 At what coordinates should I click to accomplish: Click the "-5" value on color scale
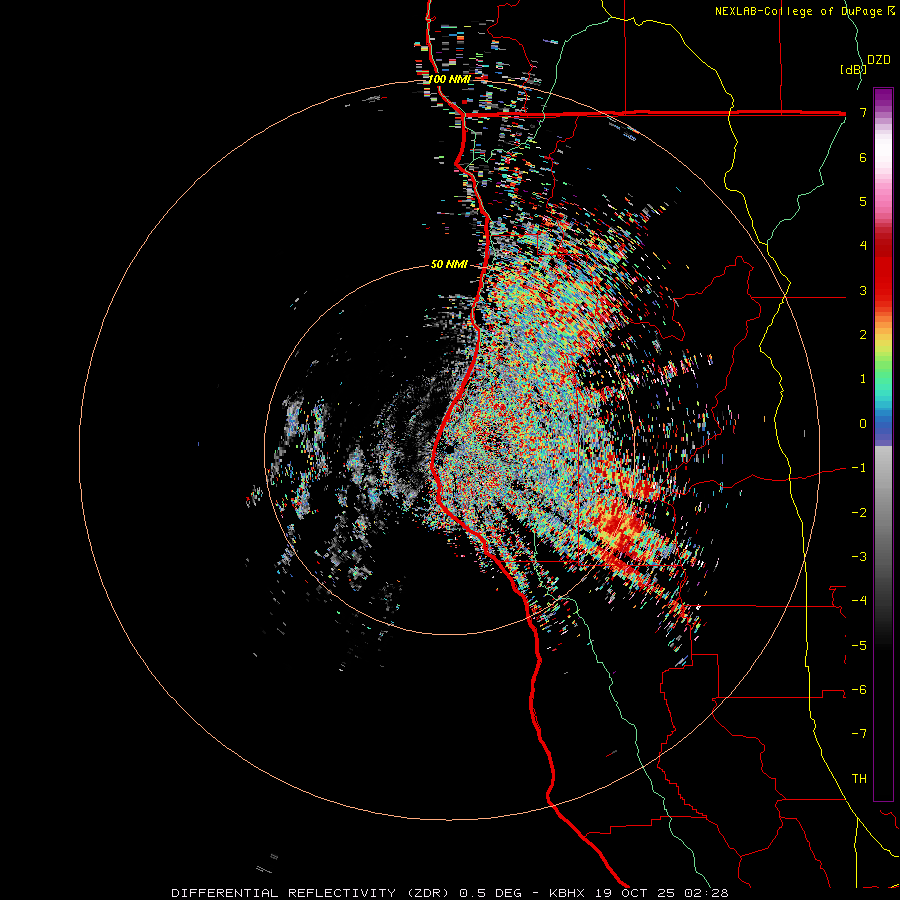coord(859,646)
